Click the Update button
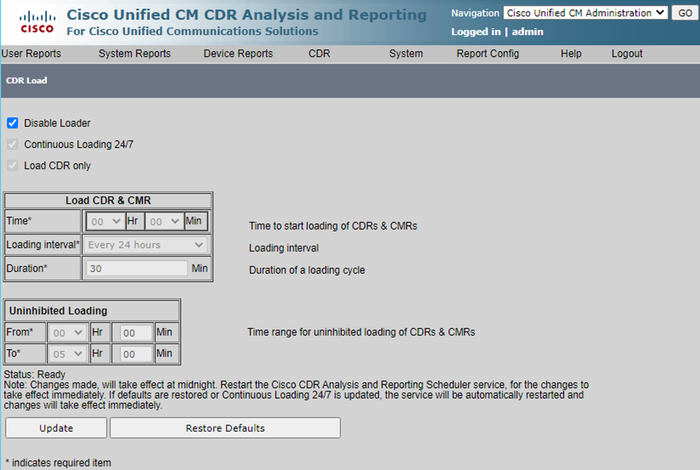Image resolution: width=700 pixels, height=470 pixels. pos(56,428)
